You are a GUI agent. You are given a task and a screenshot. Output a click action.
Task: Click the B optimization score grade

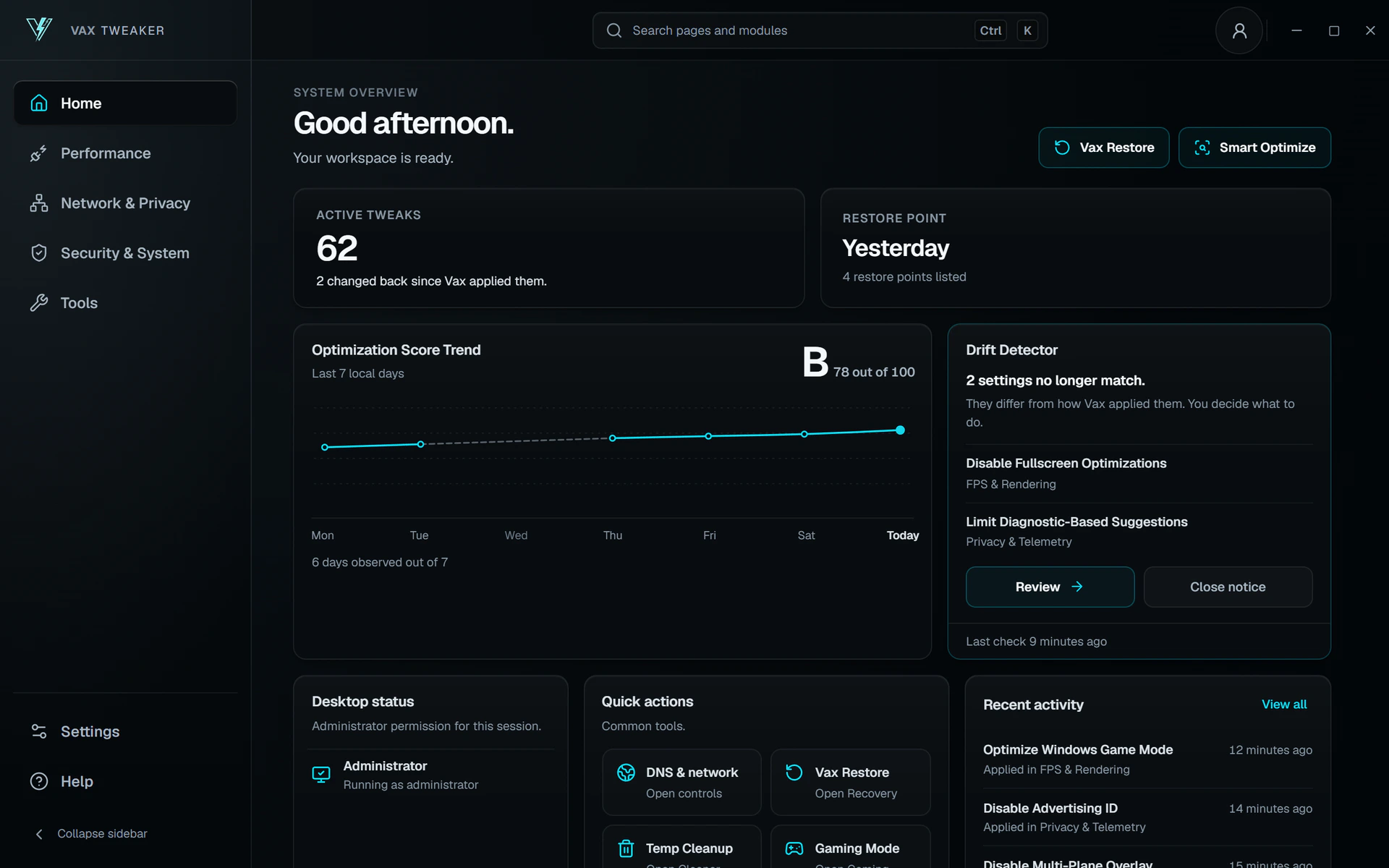point(815,362)
